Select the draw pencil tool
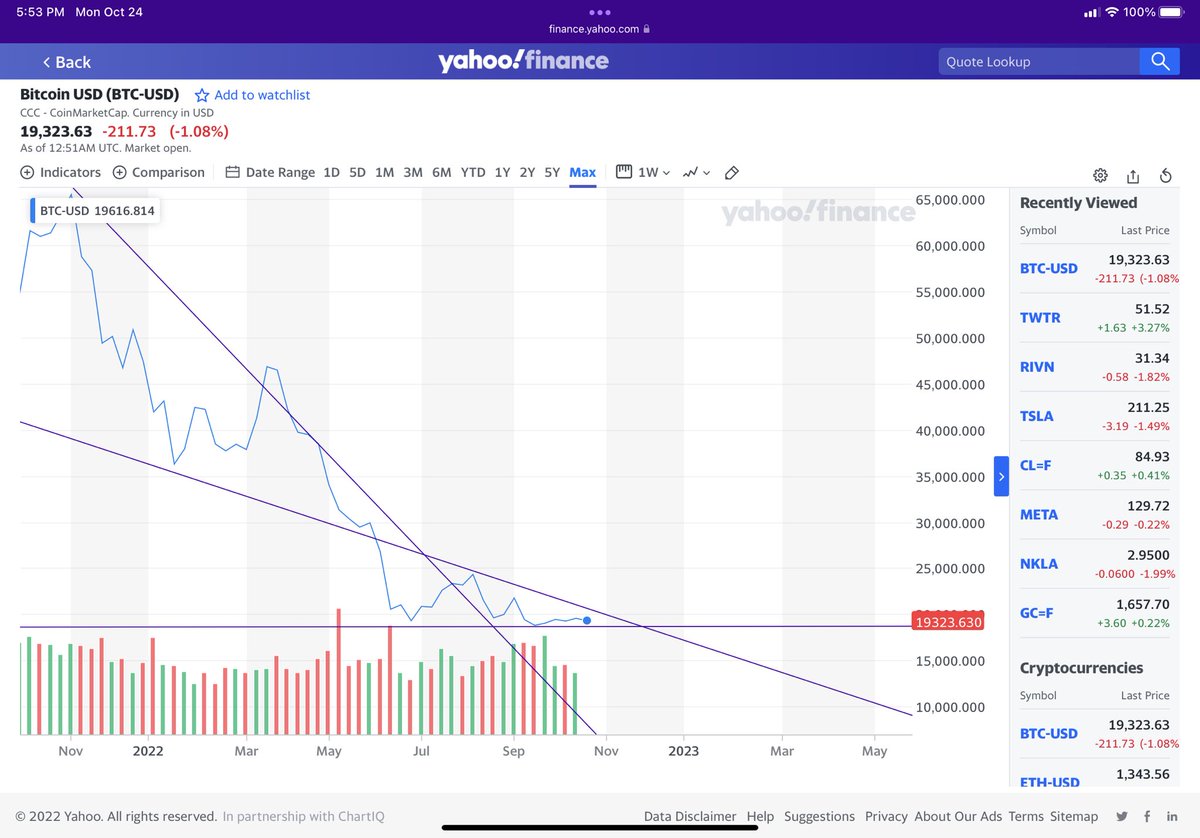This screenshot has width=1200, height=838. point(731,172)
